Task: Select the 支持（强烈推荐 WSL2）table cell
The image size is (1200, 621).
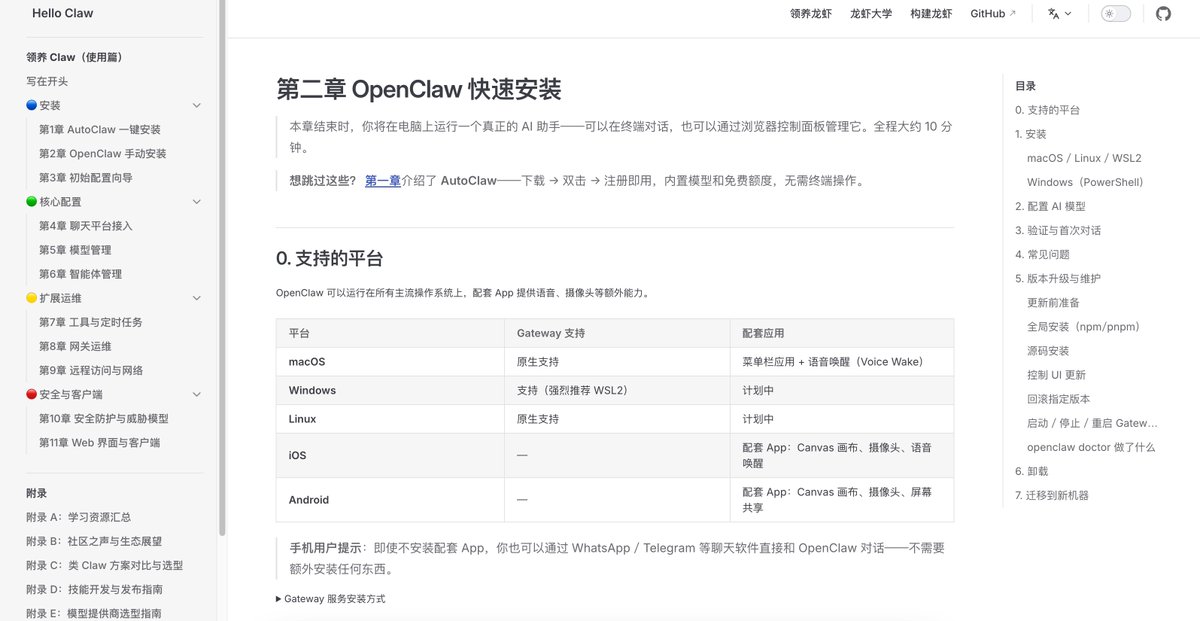Action: [x=617, y=390]
